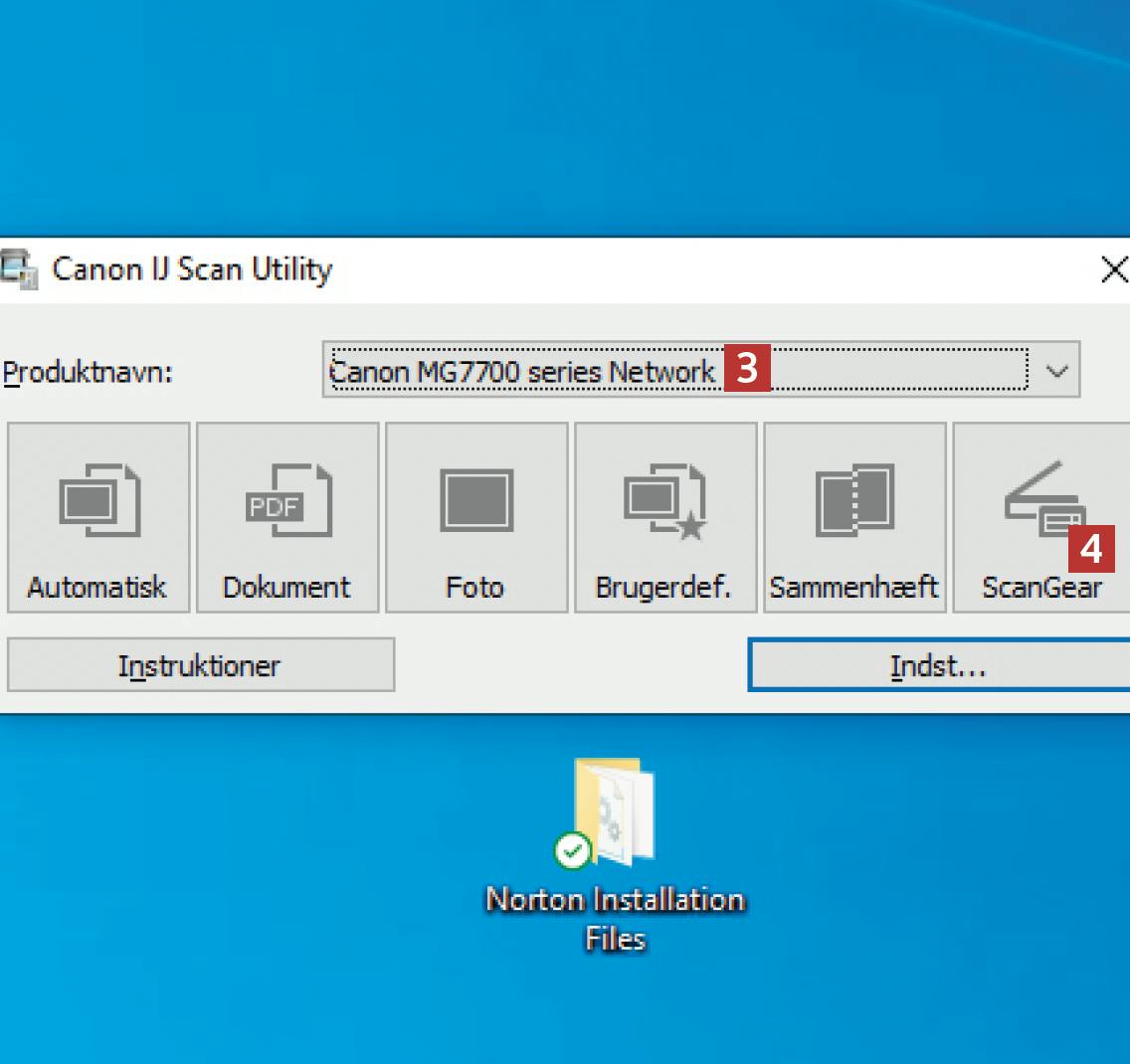Click the Dokument PDF scan icon
The image size is (1130, 1064).
(x=287, y=502)
